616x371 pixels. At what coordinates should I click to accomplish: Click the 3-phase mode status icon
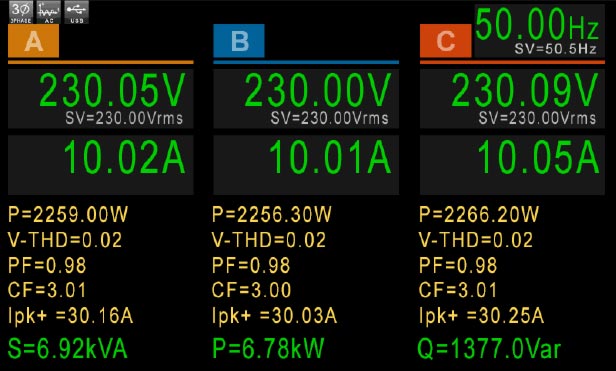pos(21,12)
